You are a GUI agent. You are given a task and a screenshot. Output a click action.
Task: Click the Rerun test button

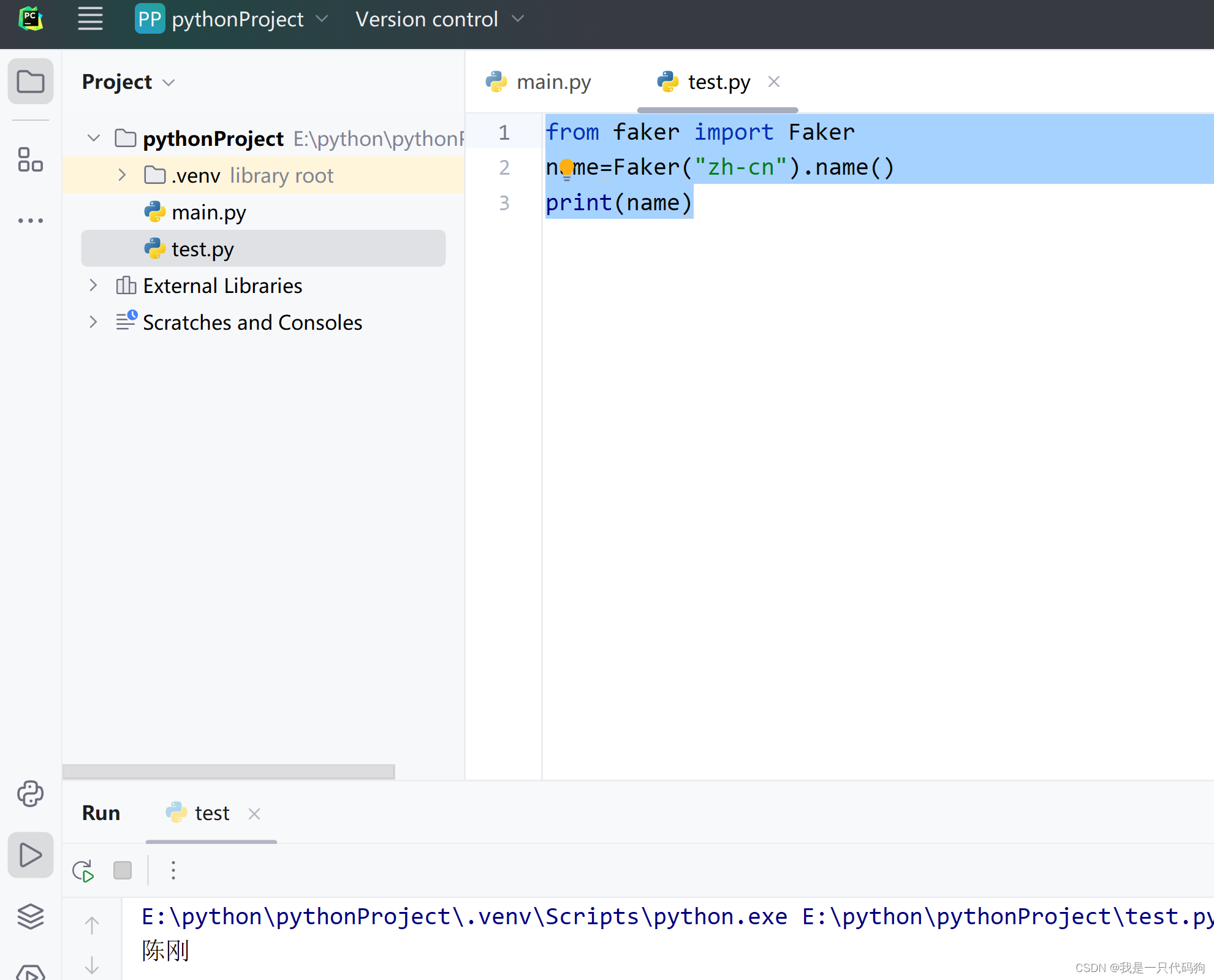83,871
